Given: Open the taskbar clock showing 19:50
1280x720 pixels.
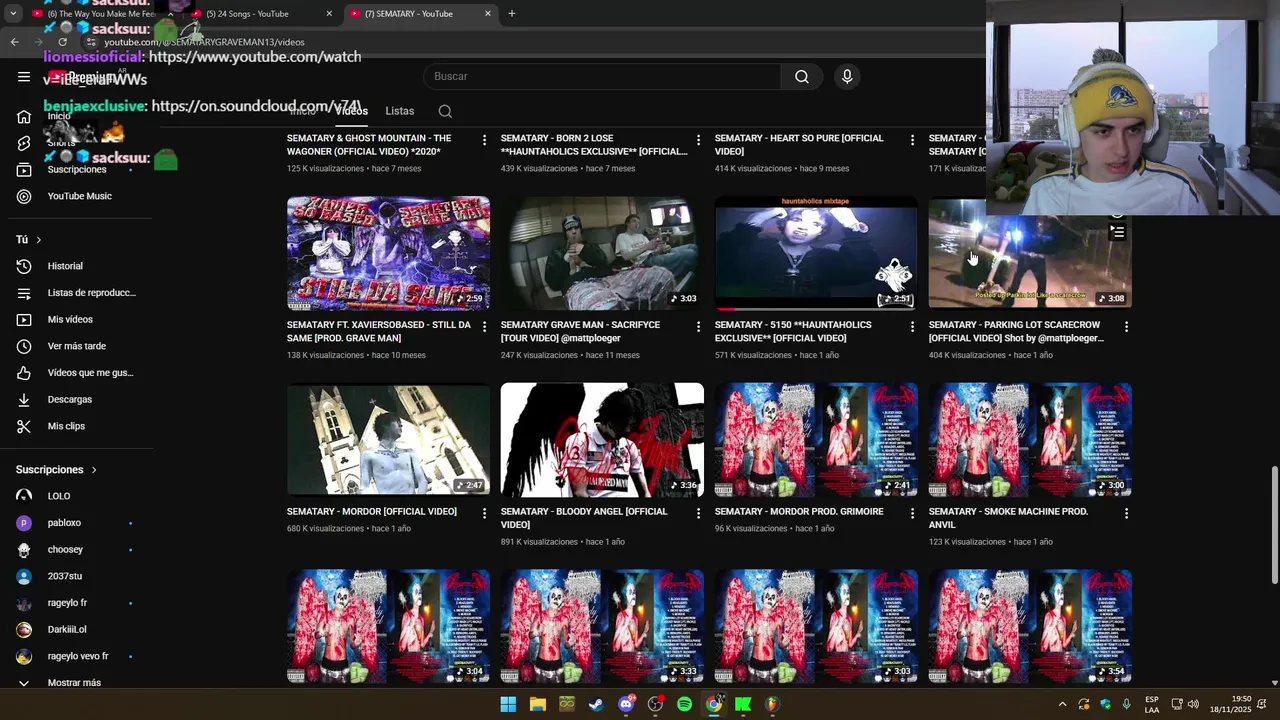Looking at the screenshot, I should point(1230,704).
